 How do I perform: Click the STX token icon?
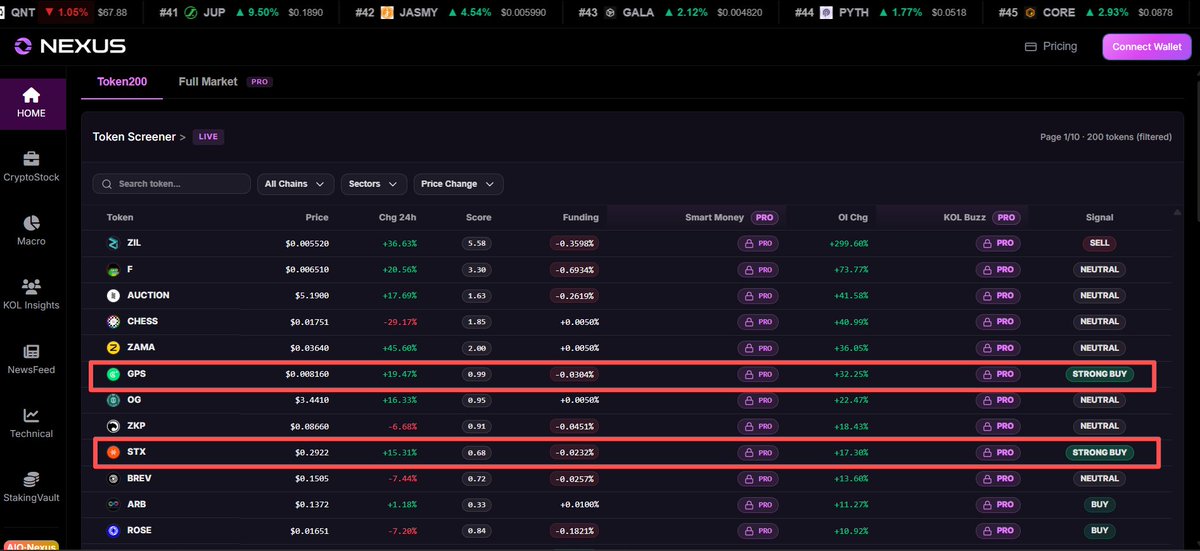coord(113,452)
